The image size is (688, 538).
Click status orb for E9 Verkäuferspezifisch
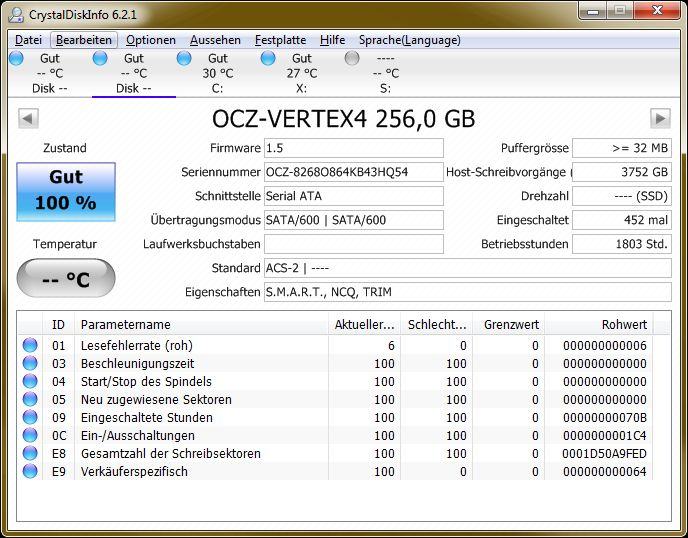(30, 471)
